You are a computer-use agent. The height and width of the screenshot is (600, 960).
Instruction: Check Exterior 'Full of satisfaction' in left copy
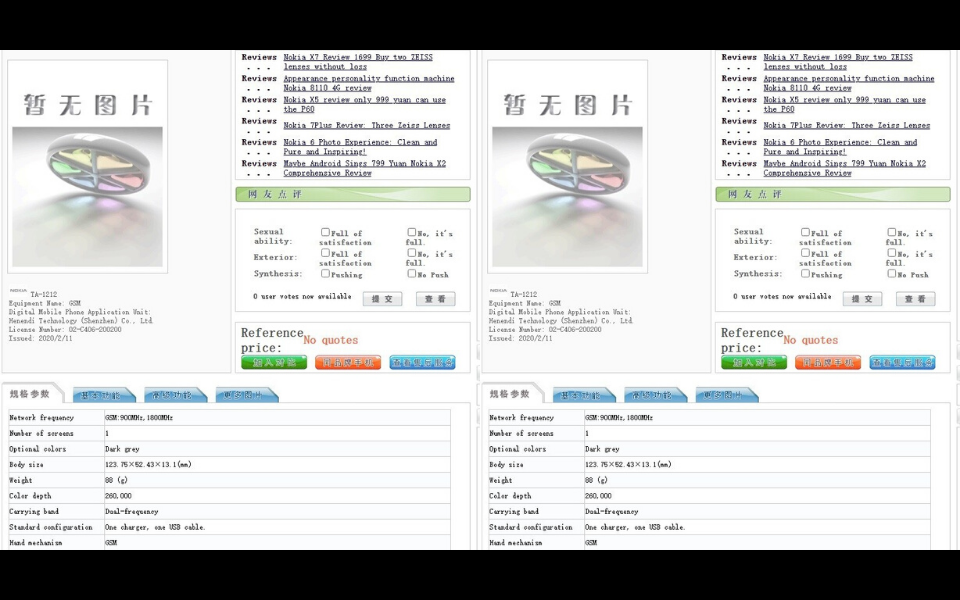point(325,253)
